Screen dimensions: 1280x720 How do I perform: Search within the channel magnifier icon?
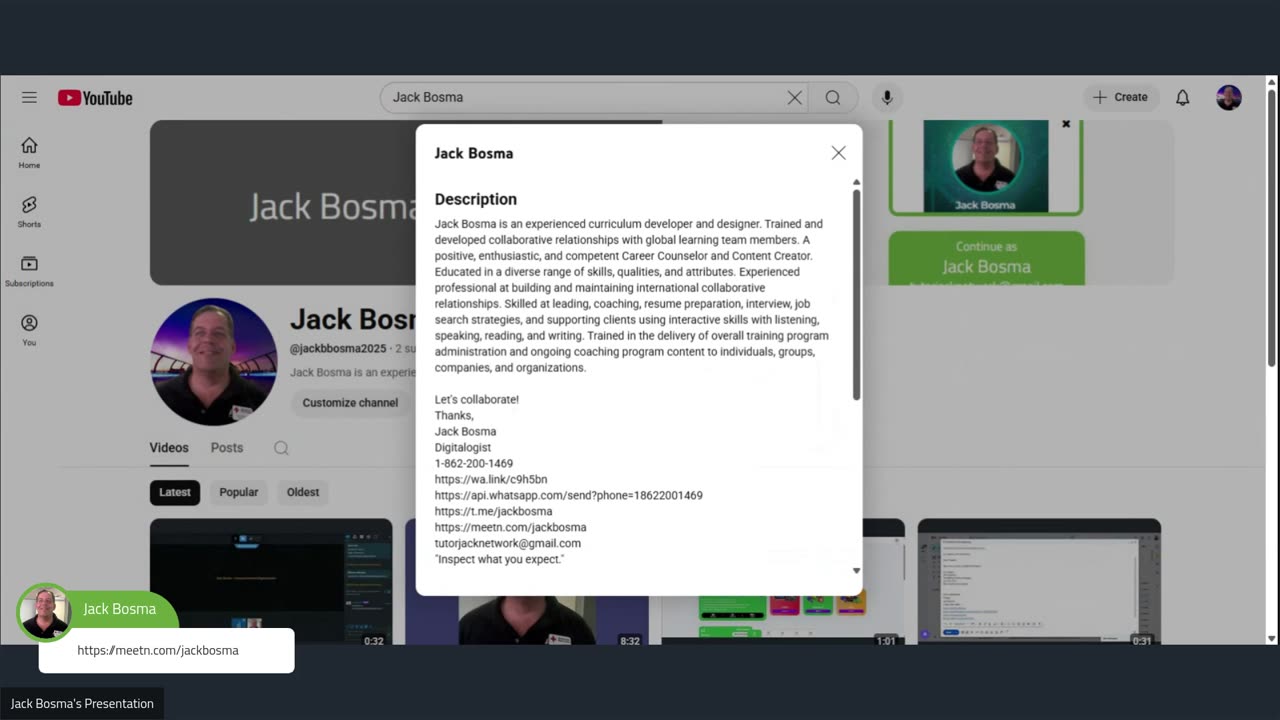click(281, 448)
